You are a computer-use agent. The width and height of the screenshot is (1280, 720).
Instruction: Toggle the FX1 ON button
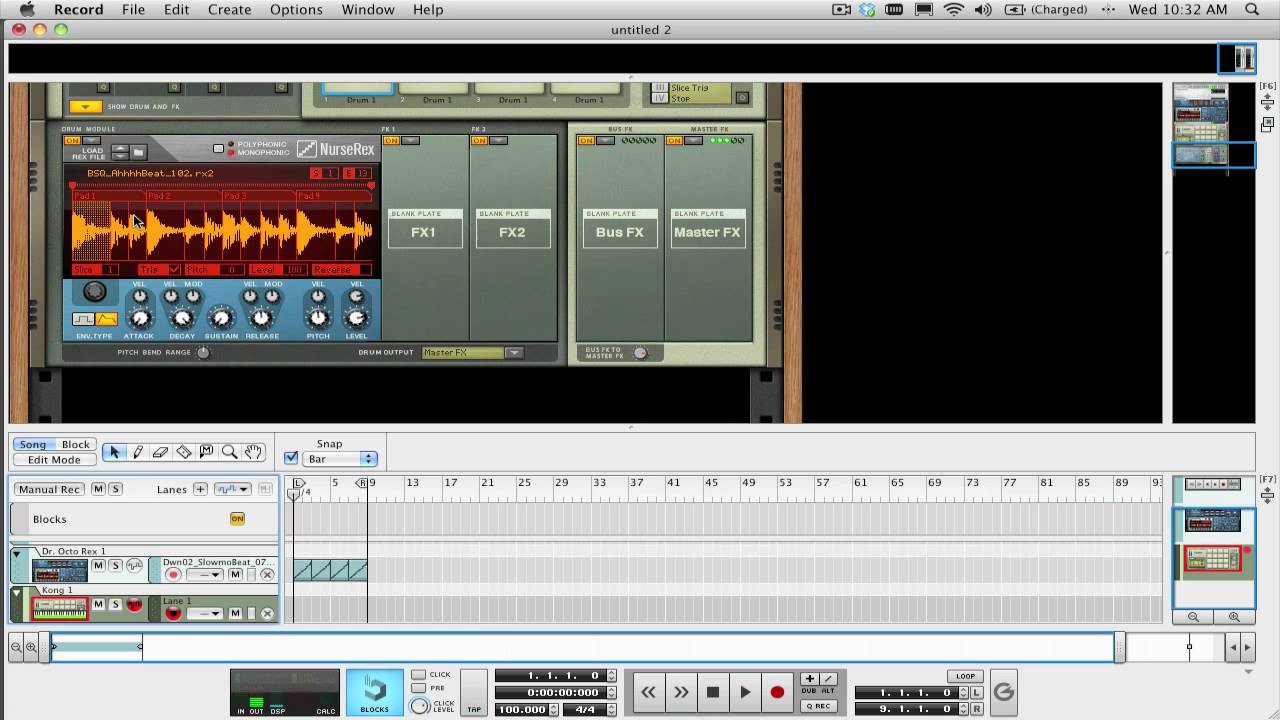pos(391,141)
